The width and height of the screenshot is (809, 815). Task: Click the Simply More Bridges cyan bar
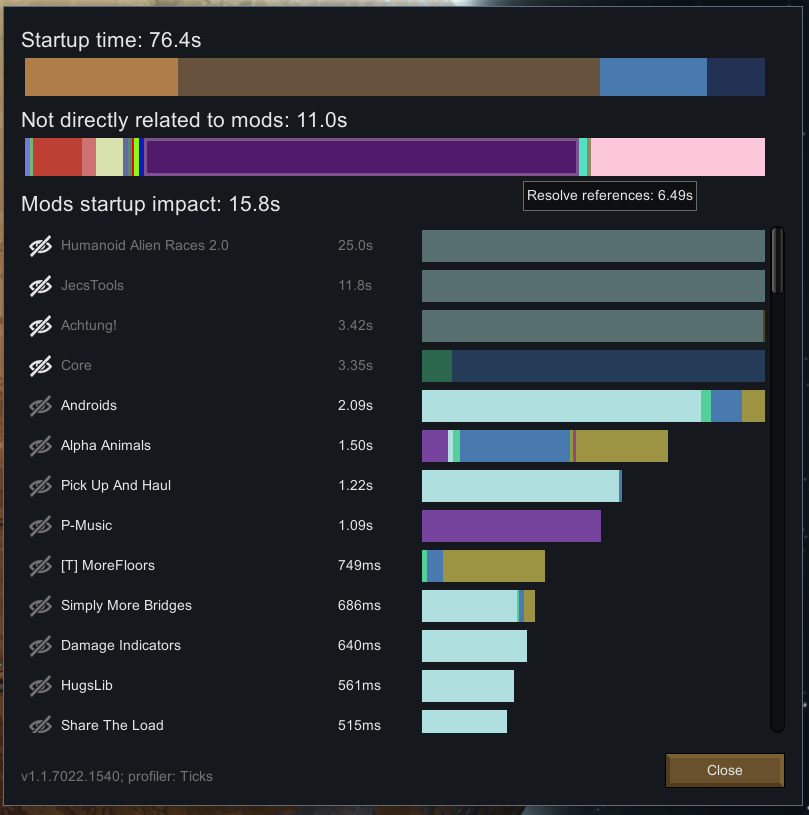point(469,606)
